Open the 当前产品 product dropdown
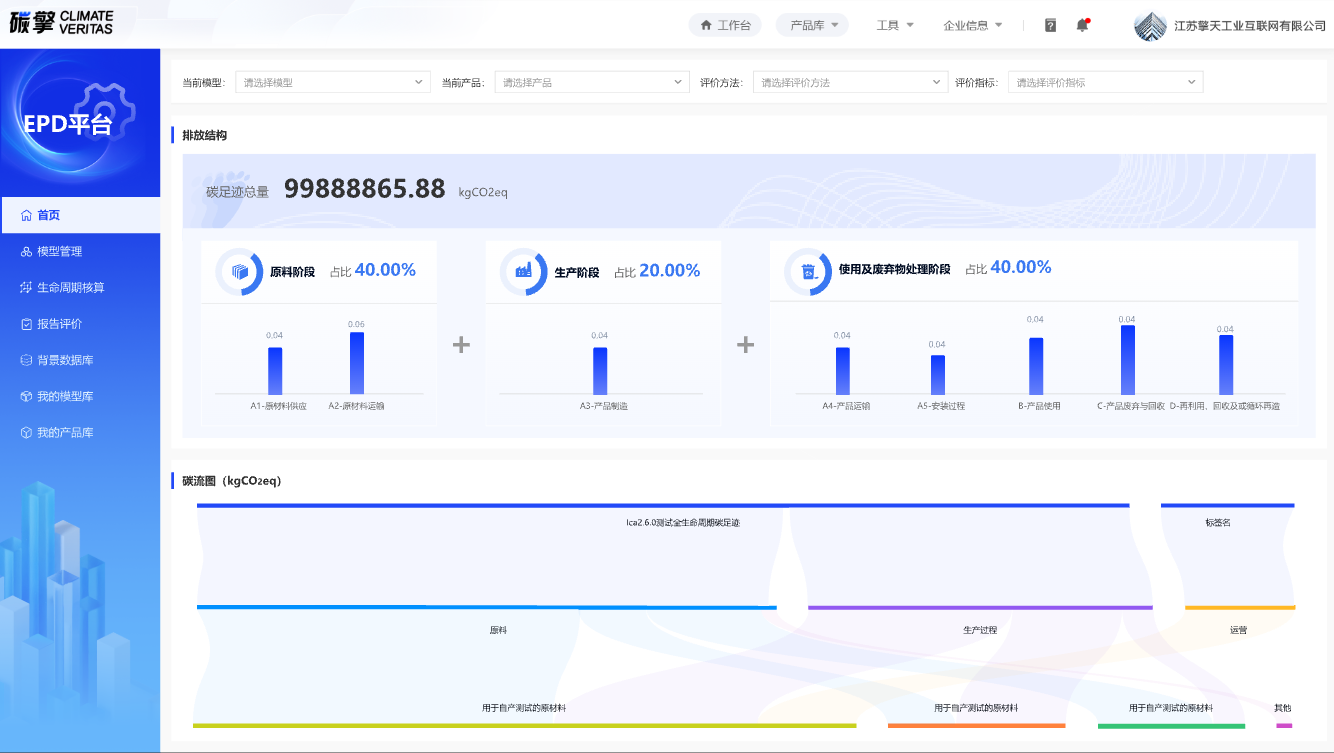 [591, 82]
